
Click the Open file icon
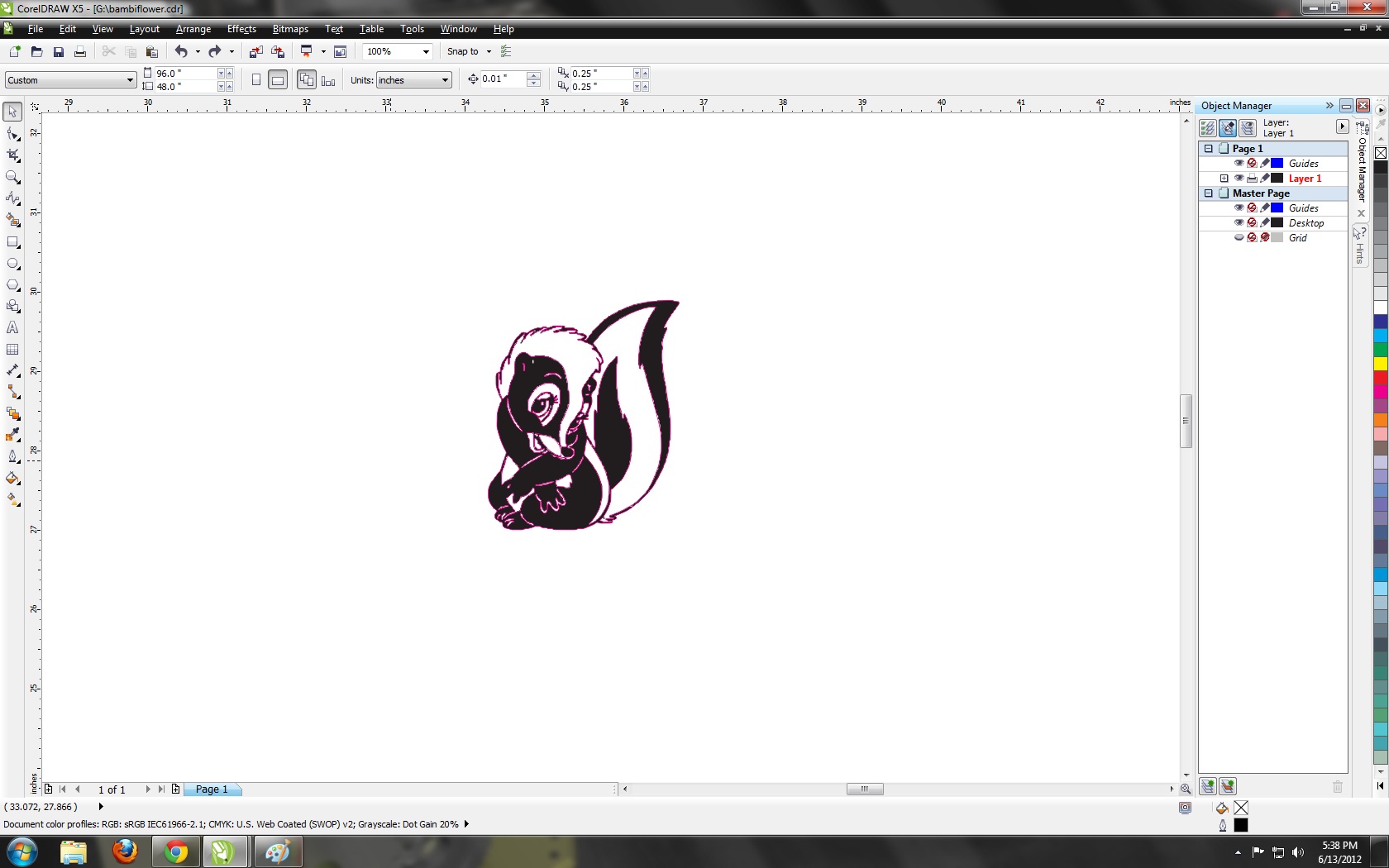(x=36, y=51)
